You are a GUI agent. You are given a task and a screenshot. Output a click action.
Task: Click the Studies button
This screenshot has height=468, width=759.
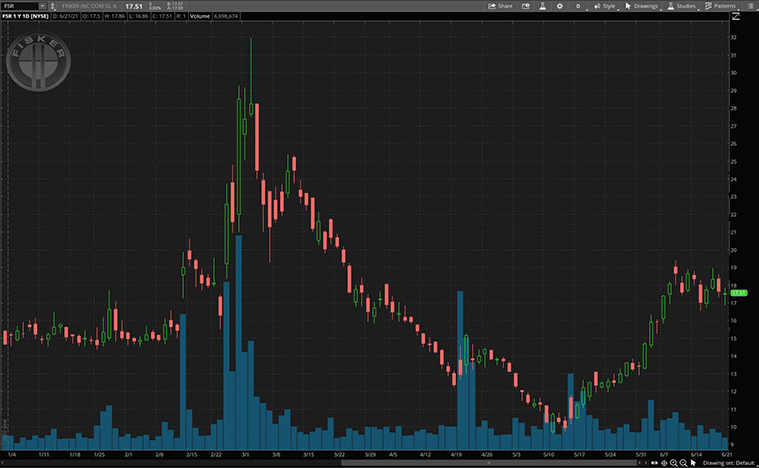[681, 6]
